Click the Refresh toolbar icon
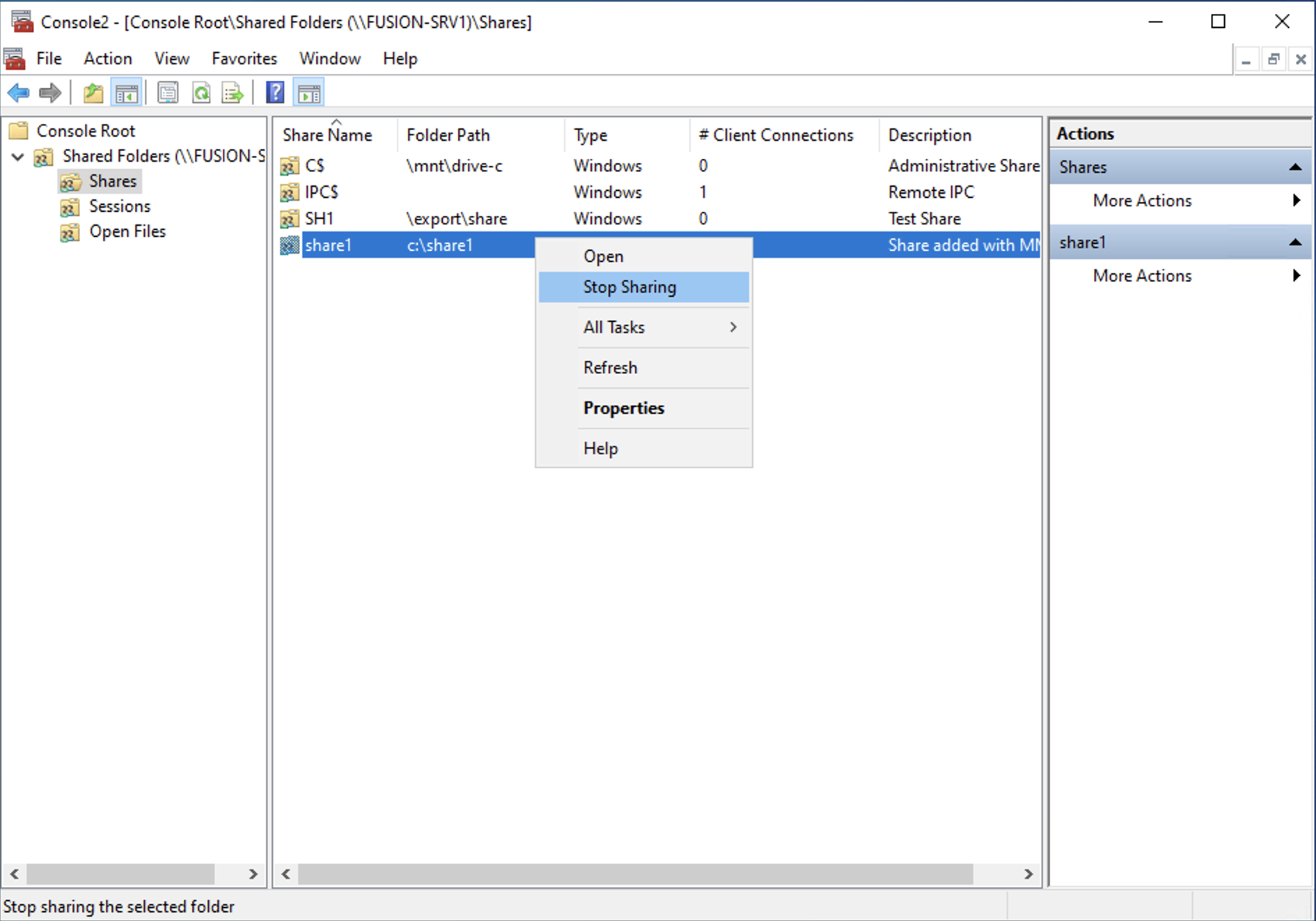The image size is (1316, 921). coord(201,93)
